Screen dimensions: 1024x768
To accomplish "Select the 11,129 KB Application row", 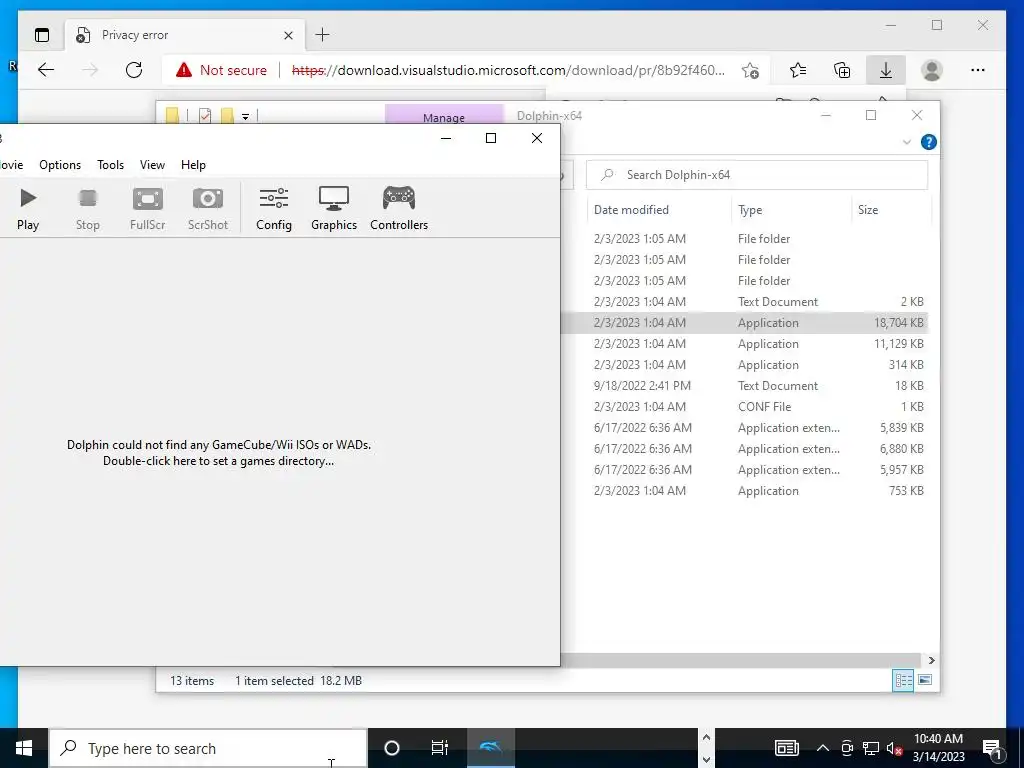I will [744, 344].
